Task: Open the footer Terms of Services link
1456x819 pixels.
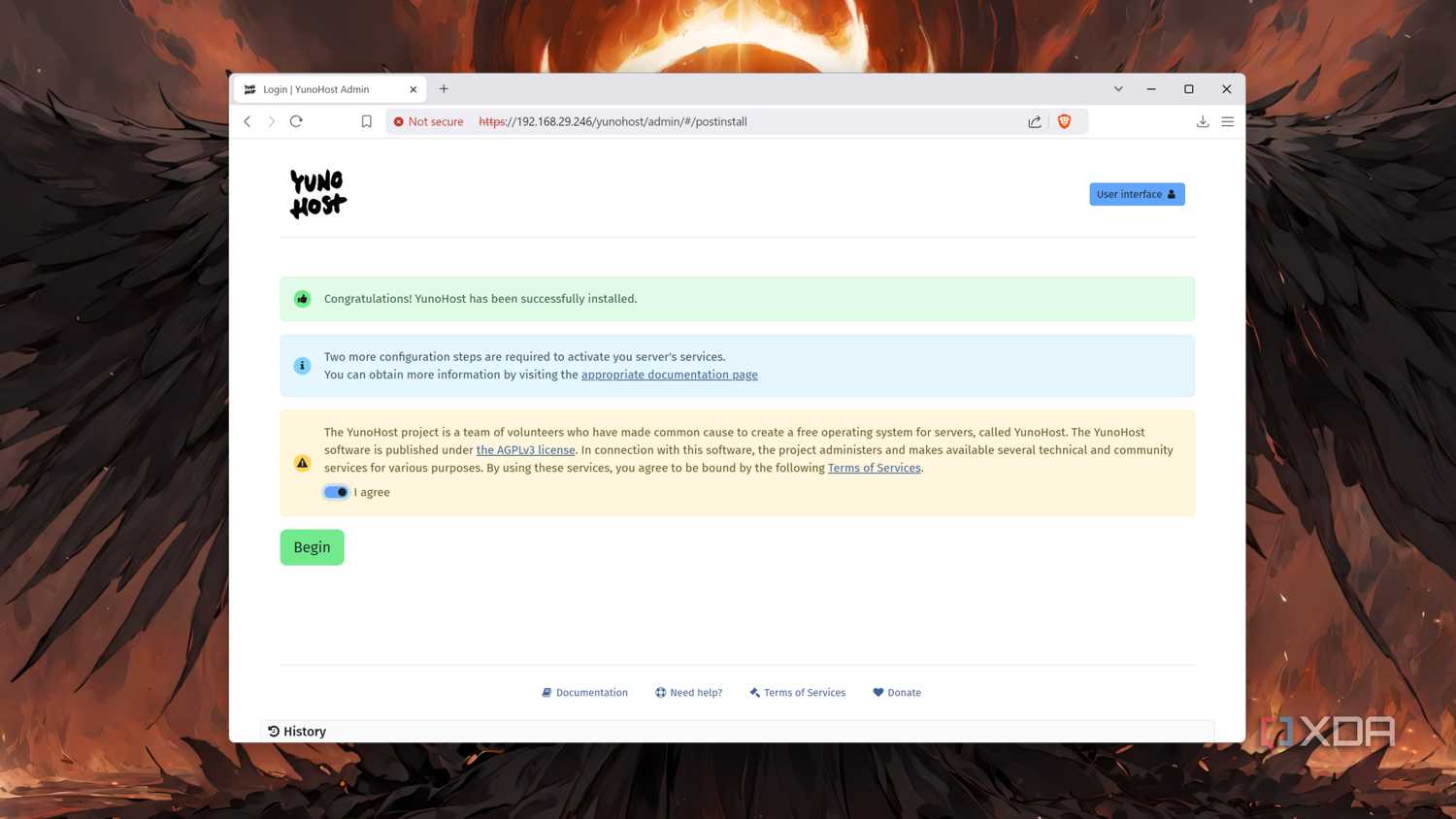Action: (x=797, y=693)
